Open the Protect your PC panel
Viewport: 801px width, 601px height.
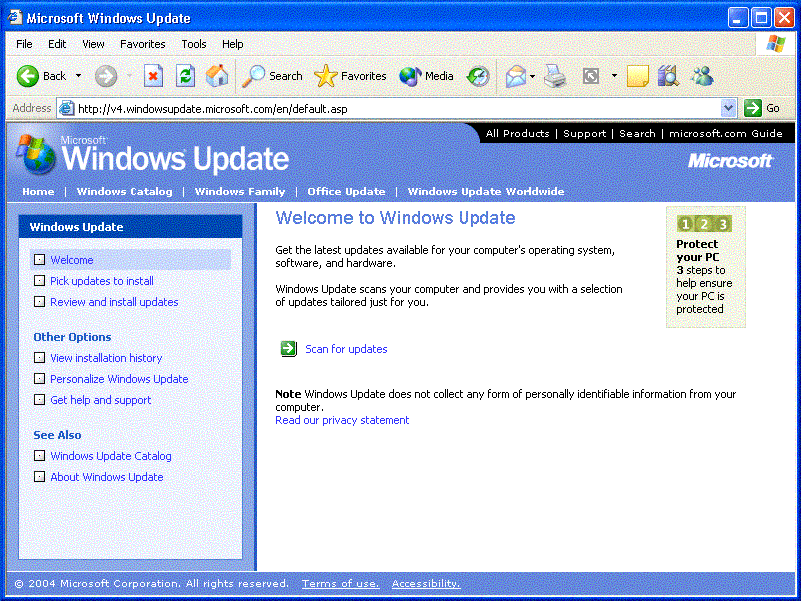705,267
